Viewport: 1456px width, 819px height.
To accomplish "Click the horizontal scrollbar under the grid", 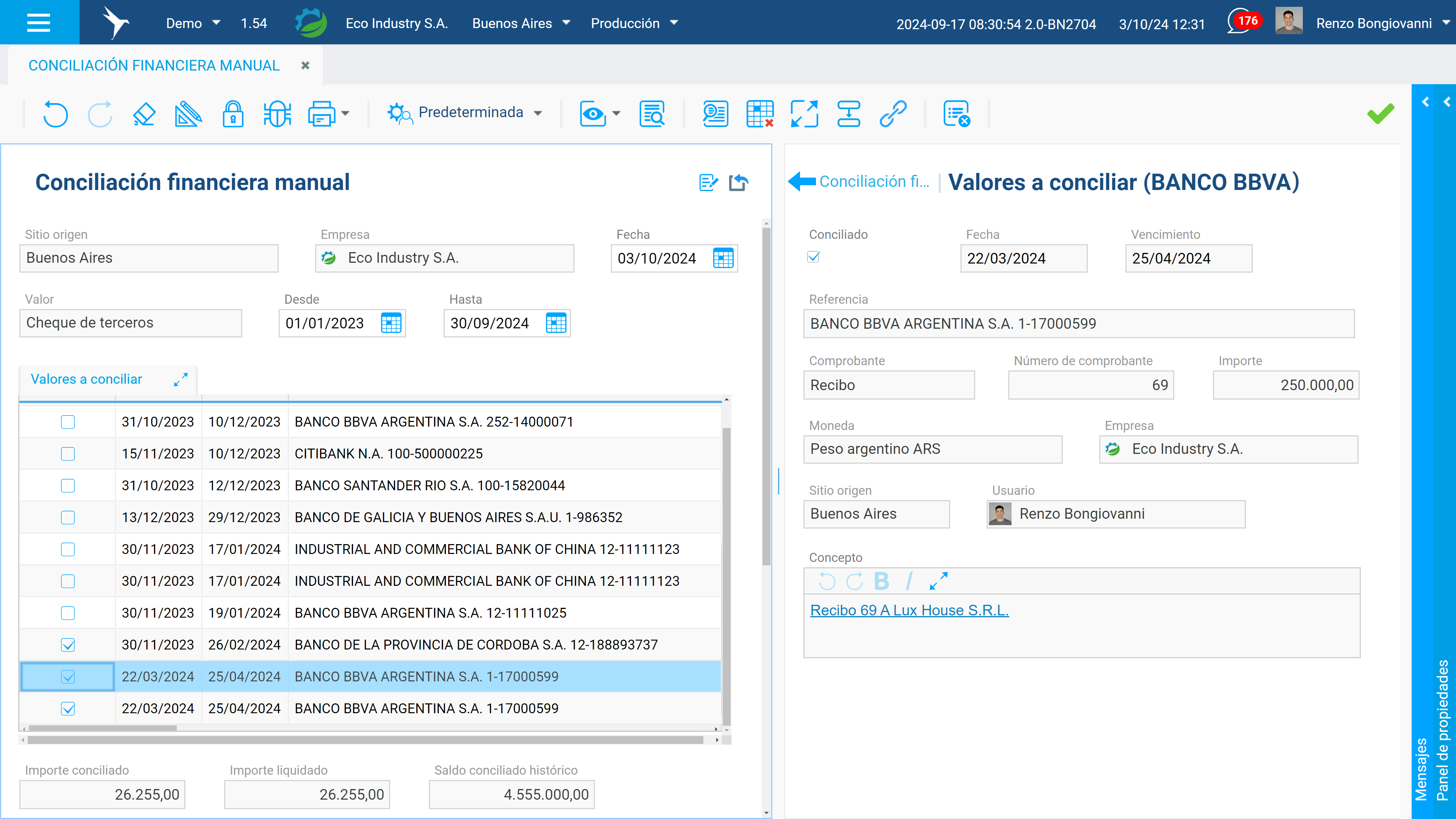I will pos(365,740).
